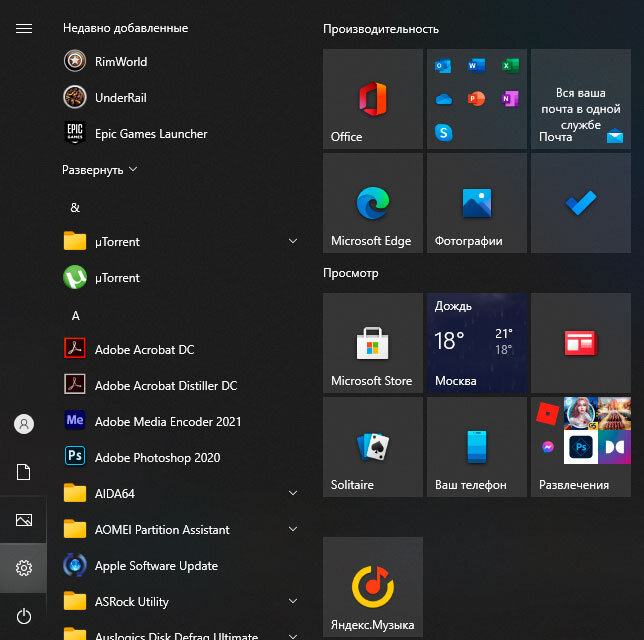Open the To Do checkmark tile

pos(581,203)
